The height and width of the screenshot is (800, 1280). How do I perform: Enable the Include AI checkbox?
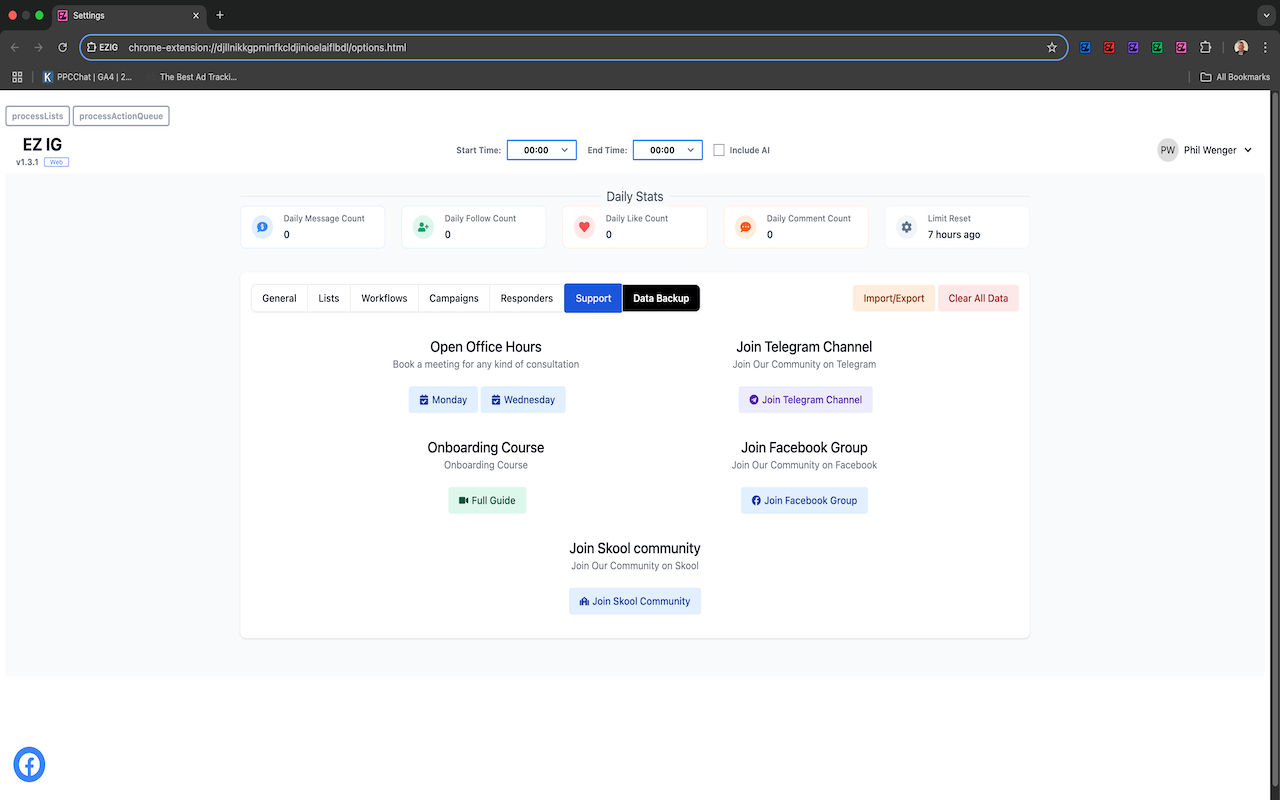(719, 149)
